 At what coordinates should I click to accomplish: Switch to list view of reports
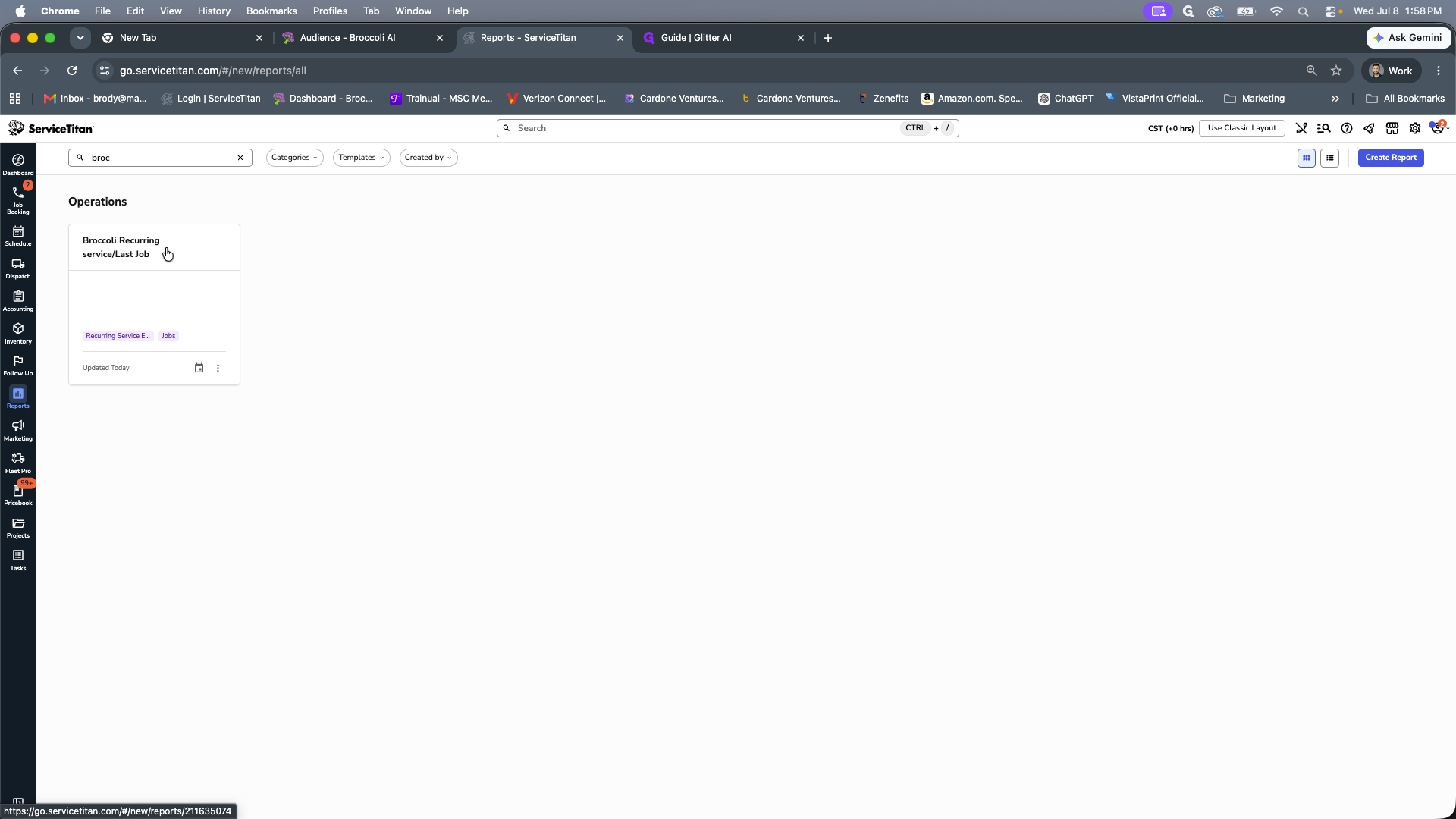tap(1329, 158)
